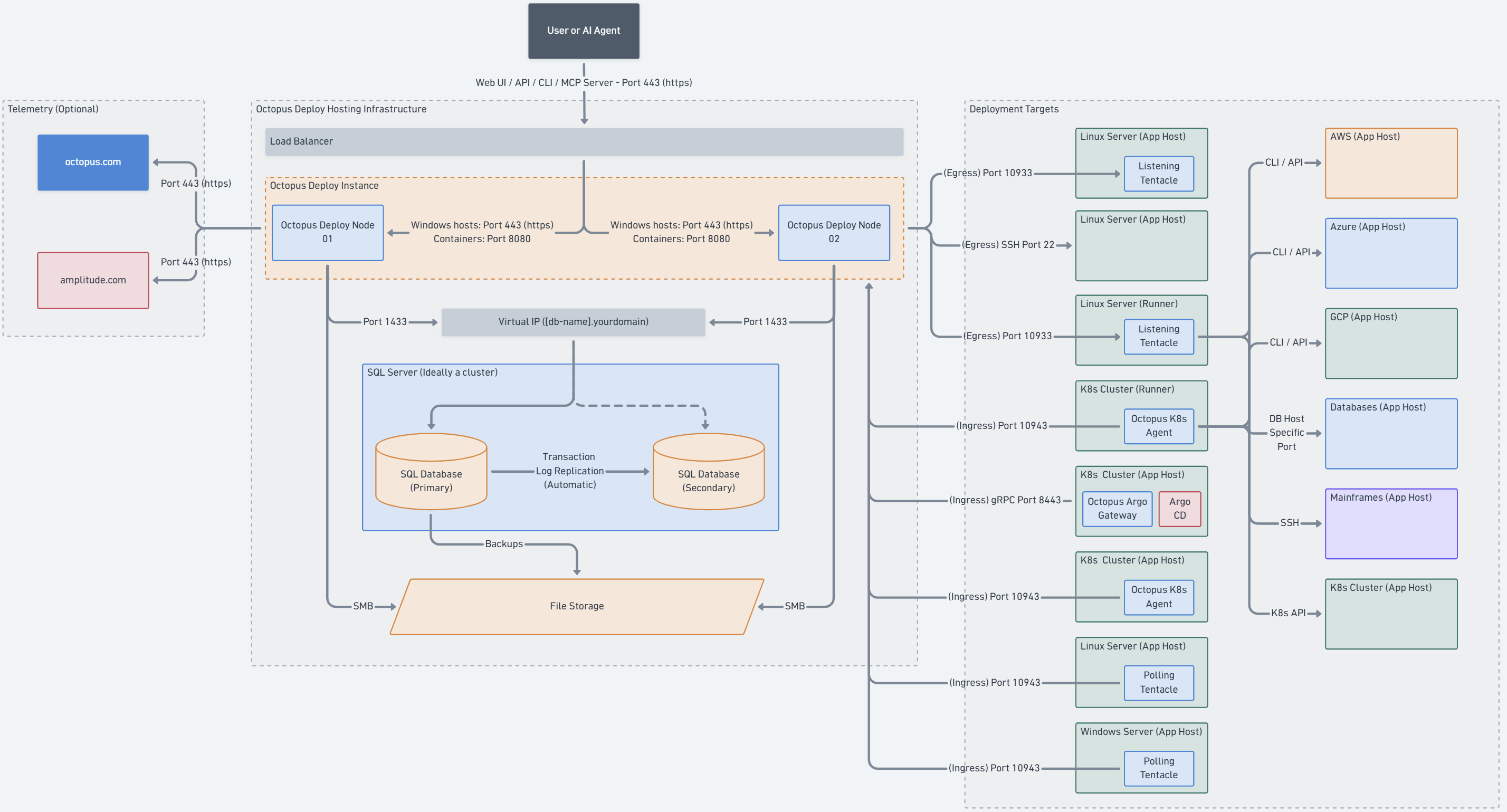Click the 'DB Host Specific Port' label
The height and width of the screenshot is (812, 1507).
pyautogui.click(x=1286, y=433)
